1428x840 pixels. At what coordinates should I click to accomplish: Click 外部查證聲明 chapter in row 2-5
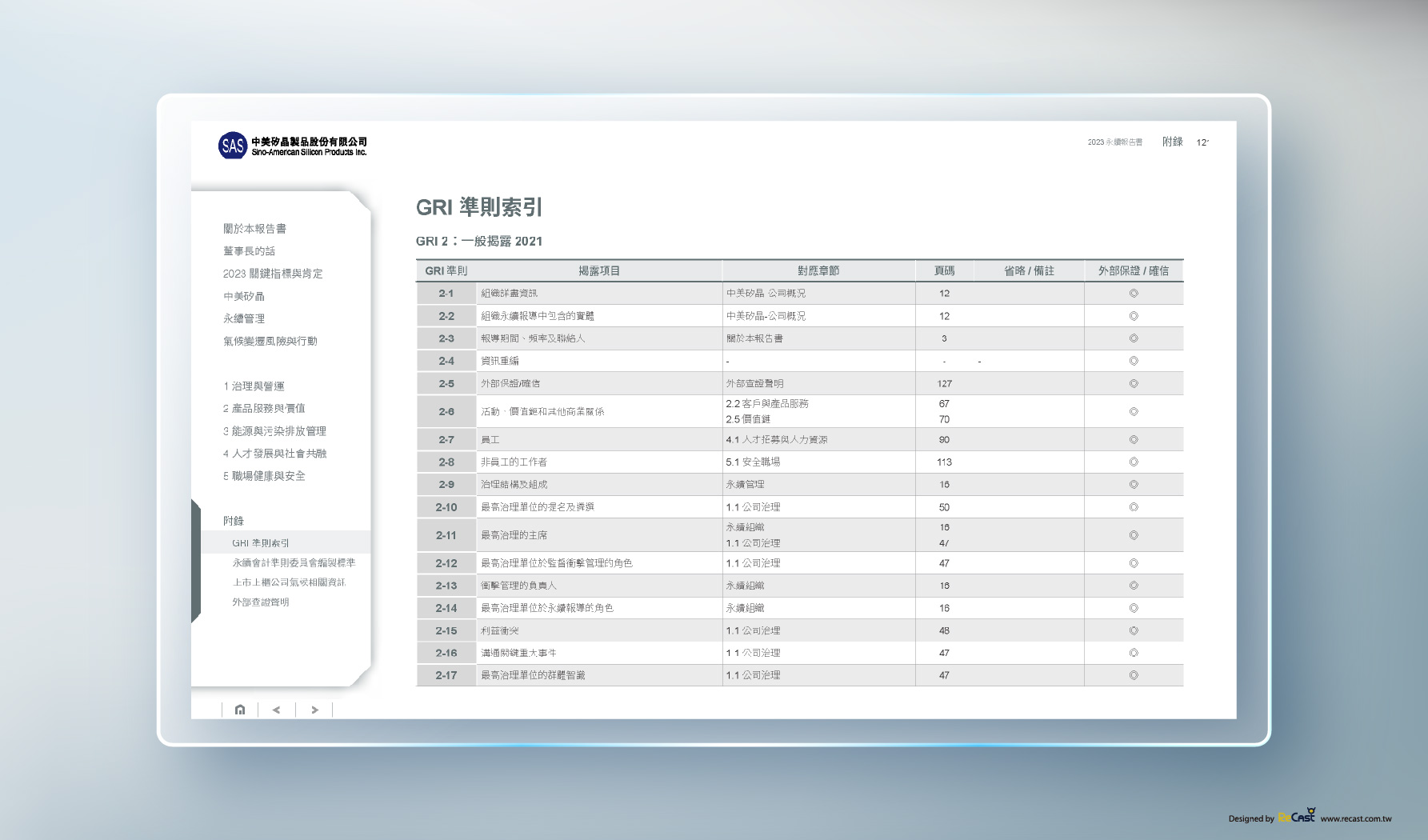tap(754, 384)
